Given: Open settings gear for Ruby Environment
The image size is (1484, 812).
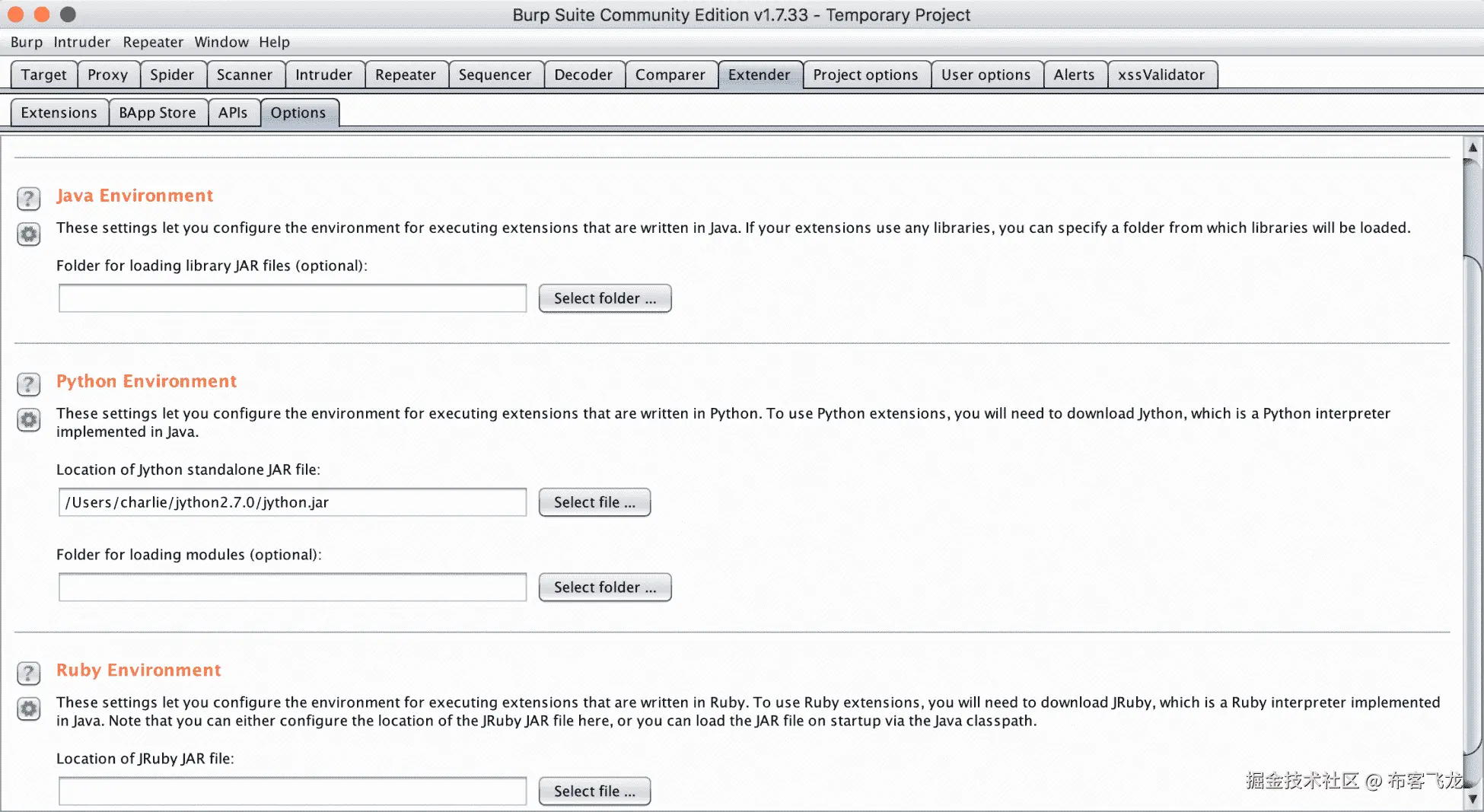Looking at the screenshot, I should (x=29, y=709).
